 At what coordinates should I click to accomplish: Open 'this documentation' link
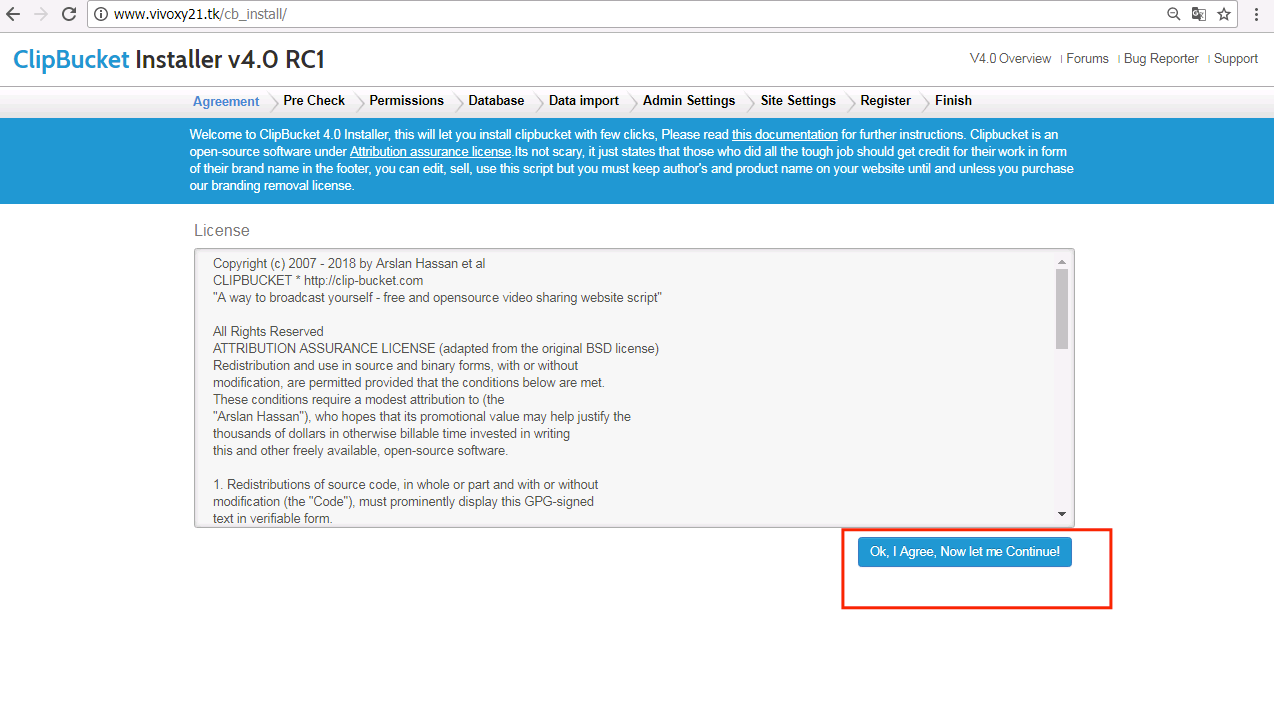[x=785, y=135]
